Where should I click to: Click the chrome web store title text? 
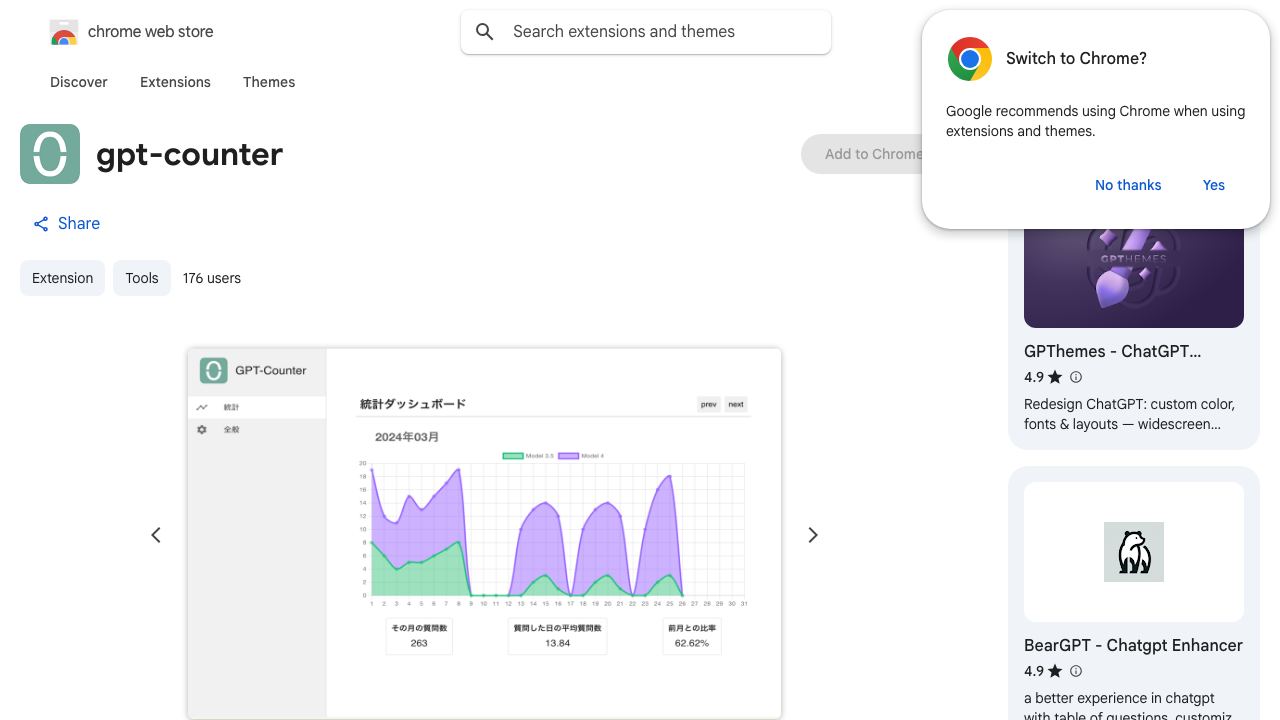coord(151,32)
